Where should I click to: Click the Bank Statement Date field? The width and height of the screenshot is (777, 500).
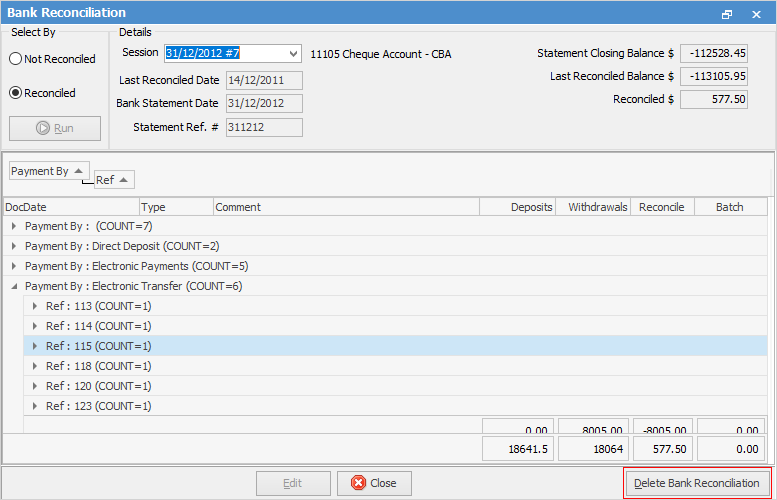pyautogui.click(x=264, y=103)
